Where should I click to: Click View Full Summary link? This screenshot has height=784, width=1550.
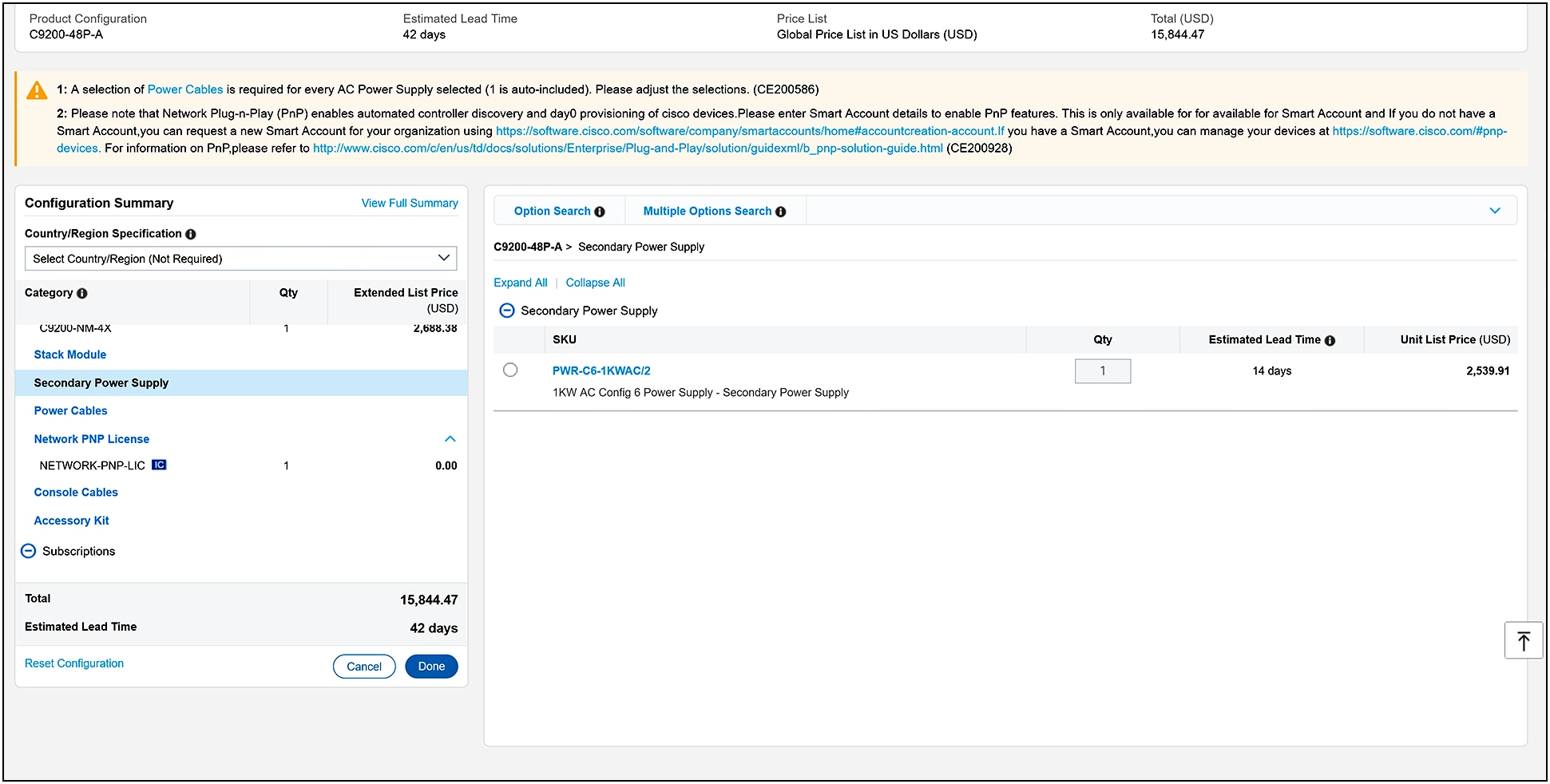click(x=410, y=204)
